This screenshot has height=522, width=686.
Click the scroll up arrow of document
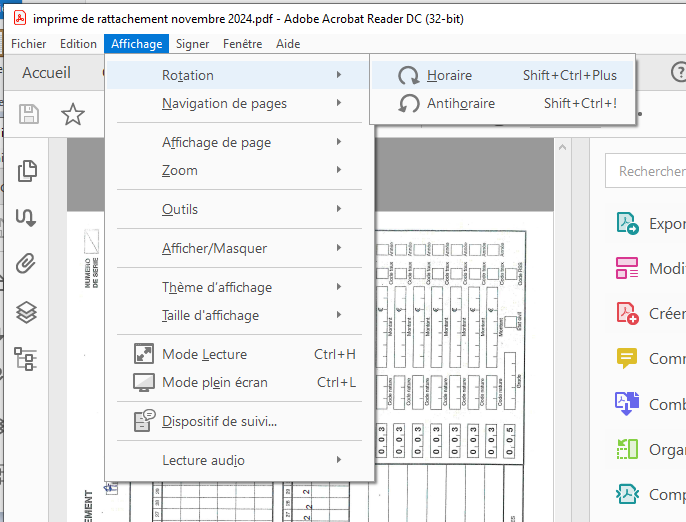(563, 147)
